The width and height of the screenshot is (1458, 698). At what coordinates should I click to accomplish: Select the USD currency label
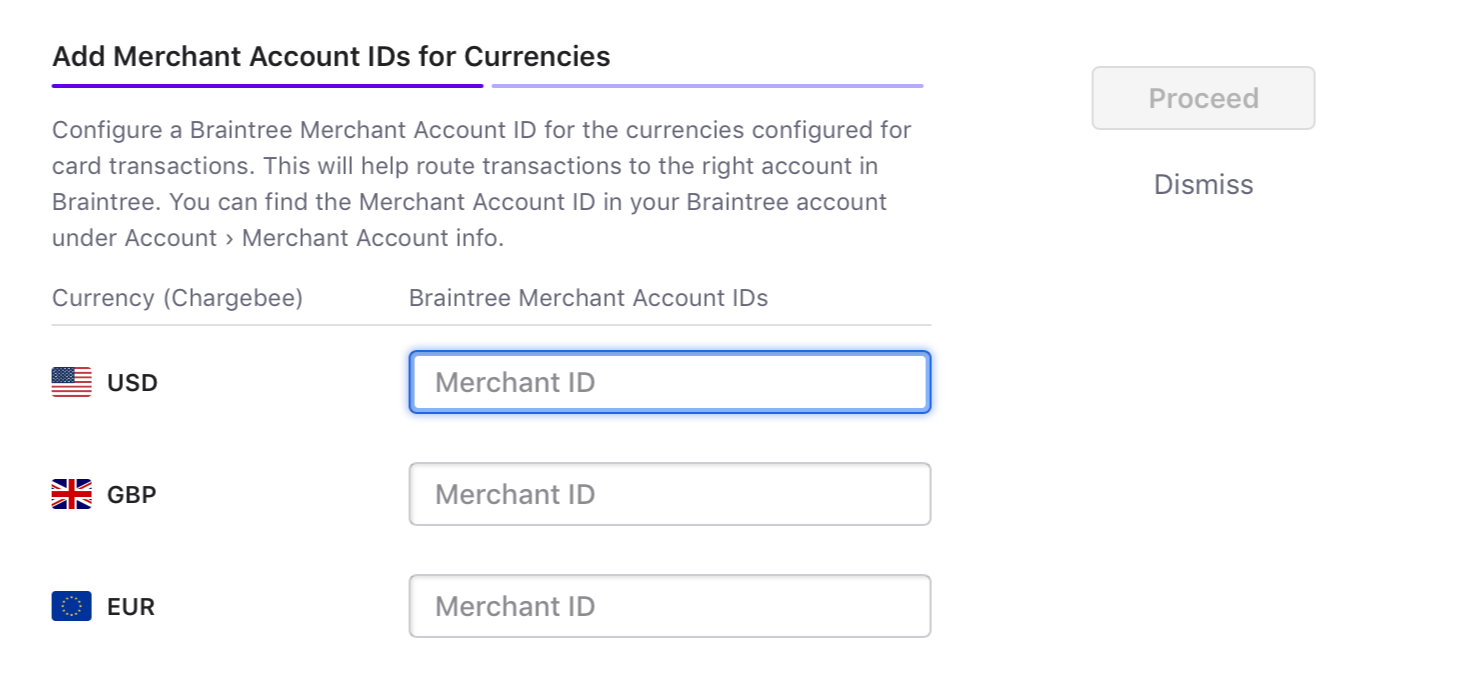pos(132,383)
